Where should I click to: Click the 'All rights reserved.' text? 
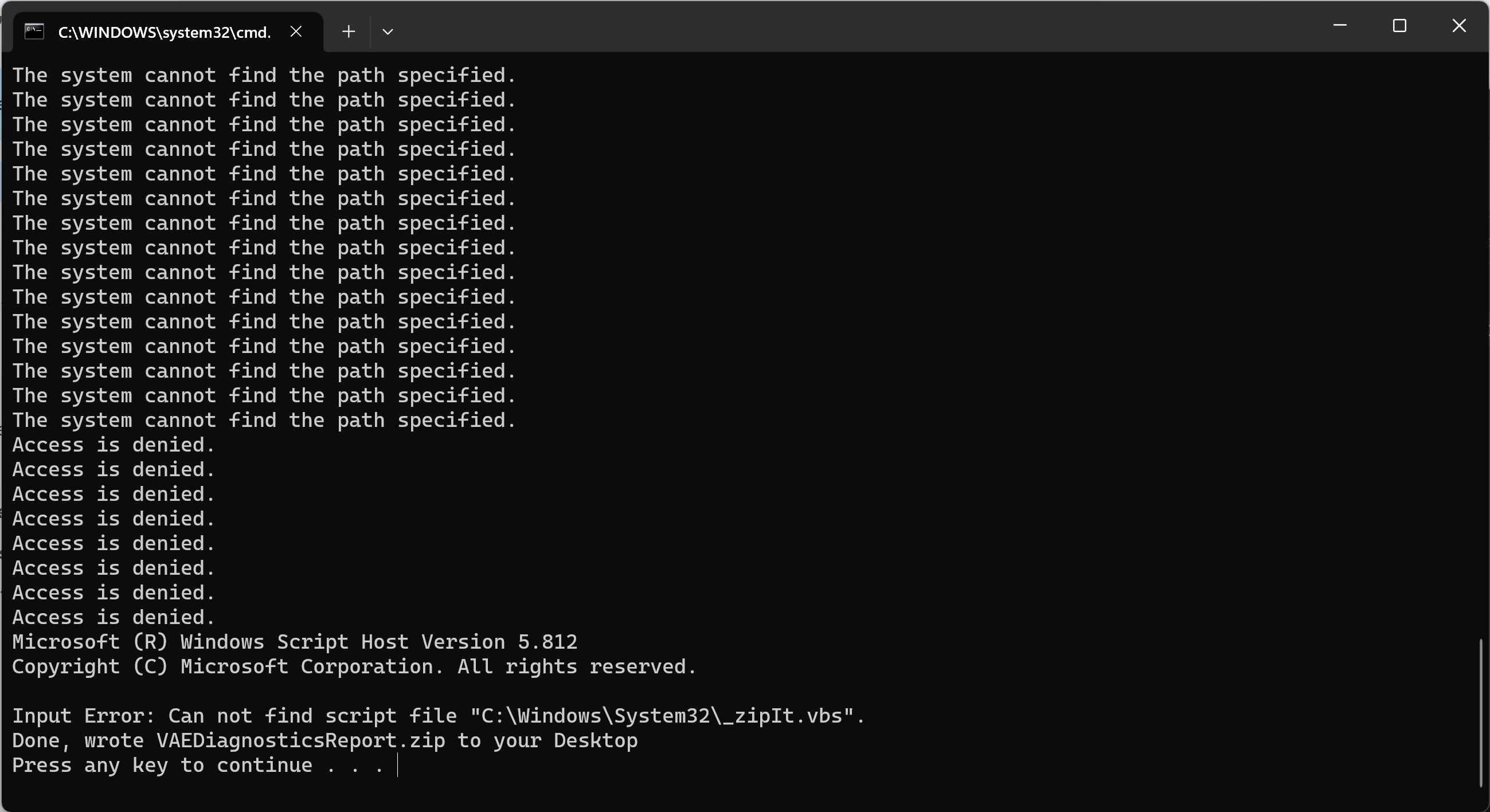[x=577, y=667]
